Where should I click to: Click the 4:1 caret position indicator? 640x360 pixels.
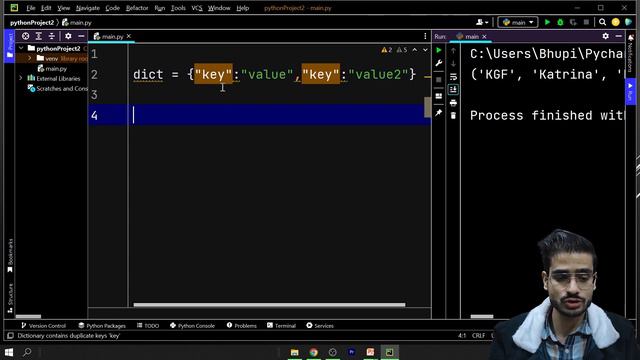[462, 336]
